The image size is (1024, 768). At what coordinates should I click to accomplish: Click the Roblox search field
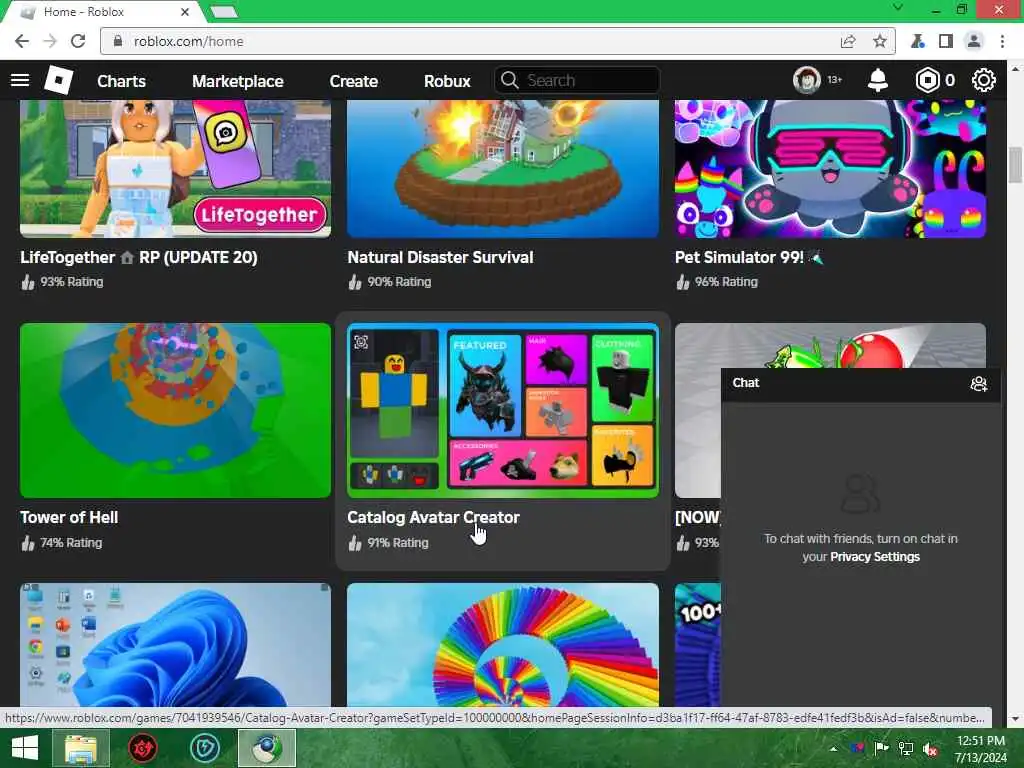pyautogui.click(x=577, y=80)
